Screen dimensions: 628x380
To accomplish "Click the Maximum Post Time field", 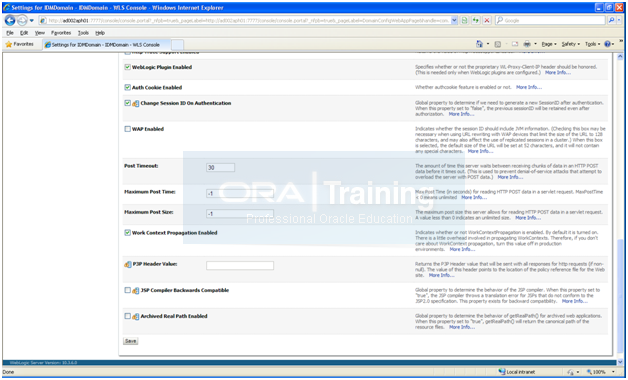I will point(240,193).
